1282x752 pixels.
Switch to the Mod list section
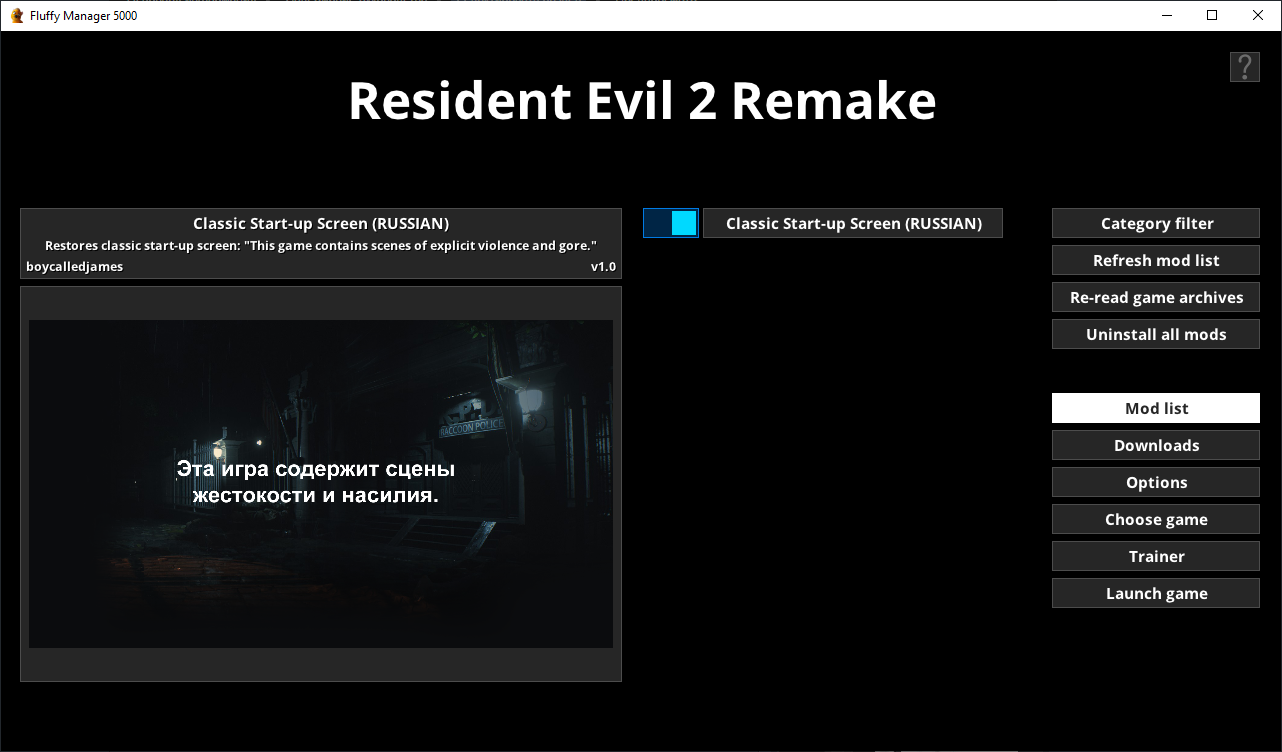pyautogui.click(x=1156, y=408)
